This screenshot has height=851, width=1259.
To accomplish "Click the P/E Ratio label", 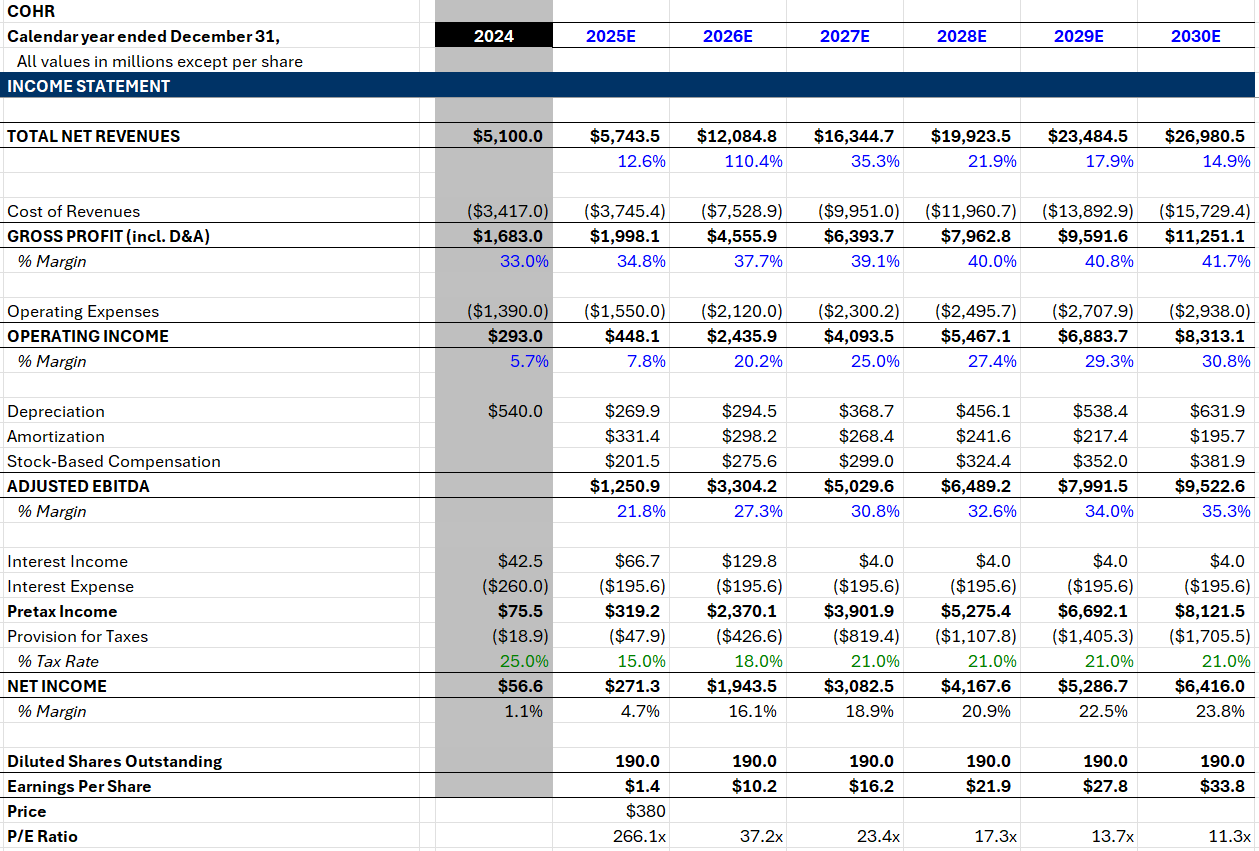I will click(x=42, y=836).
